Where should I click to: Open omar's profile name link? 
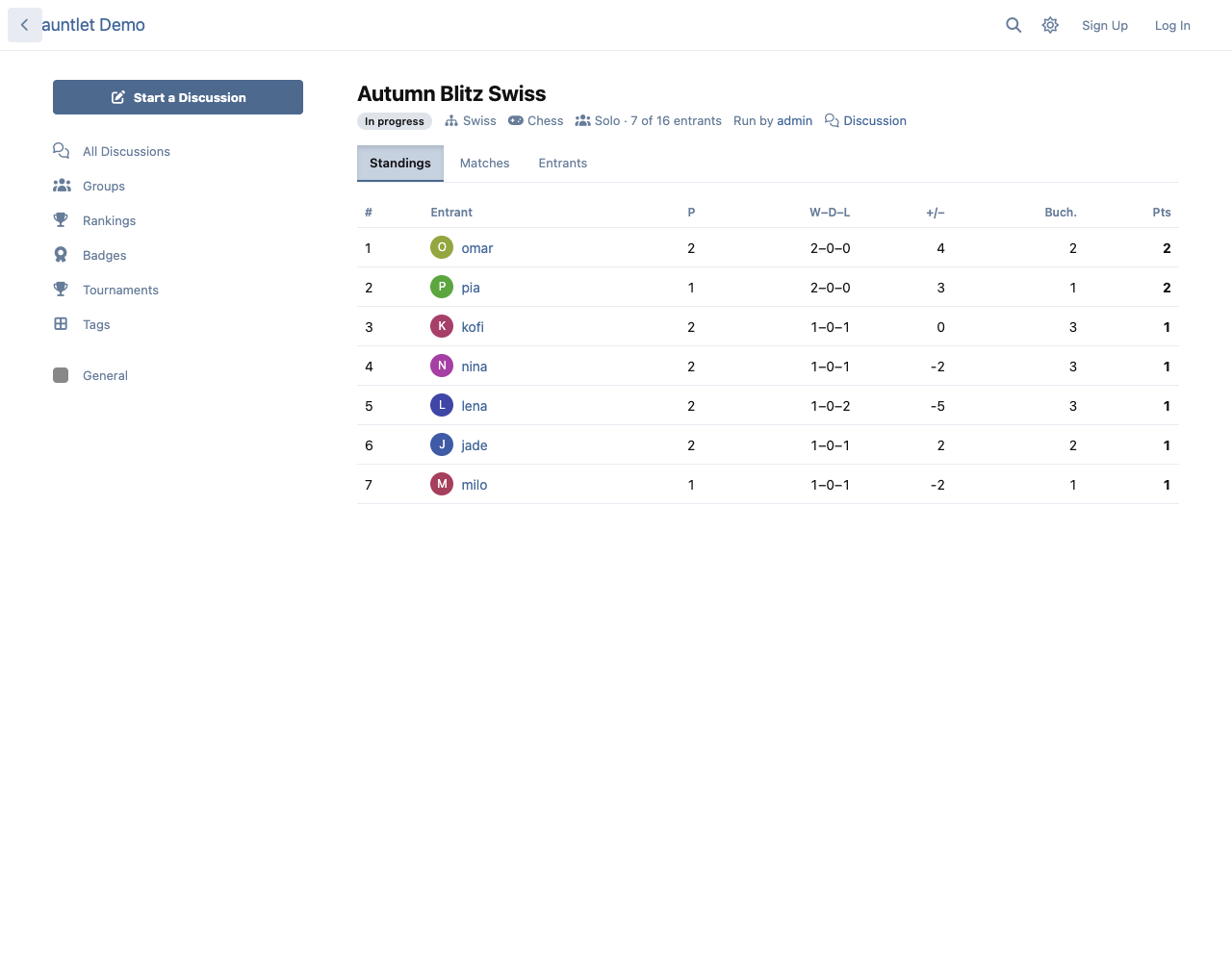coord(477,248)
